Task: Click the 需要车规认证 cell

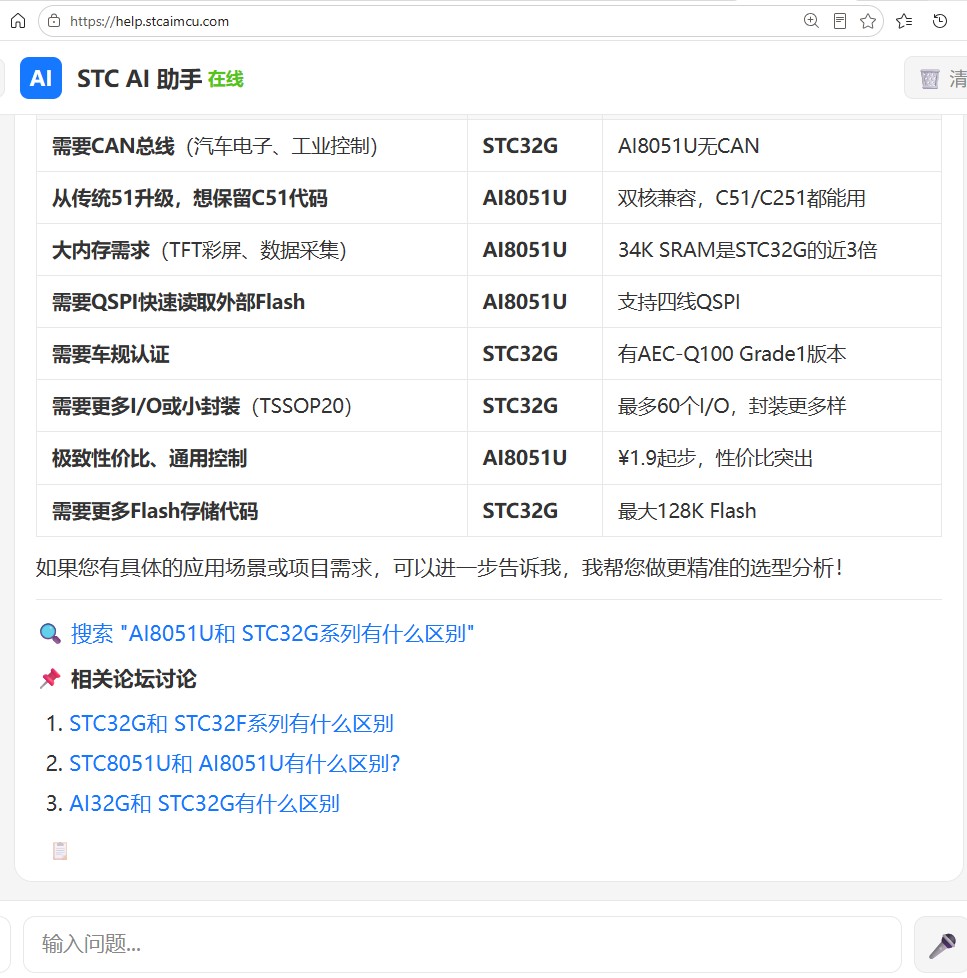Action: (x=252, y=354)
